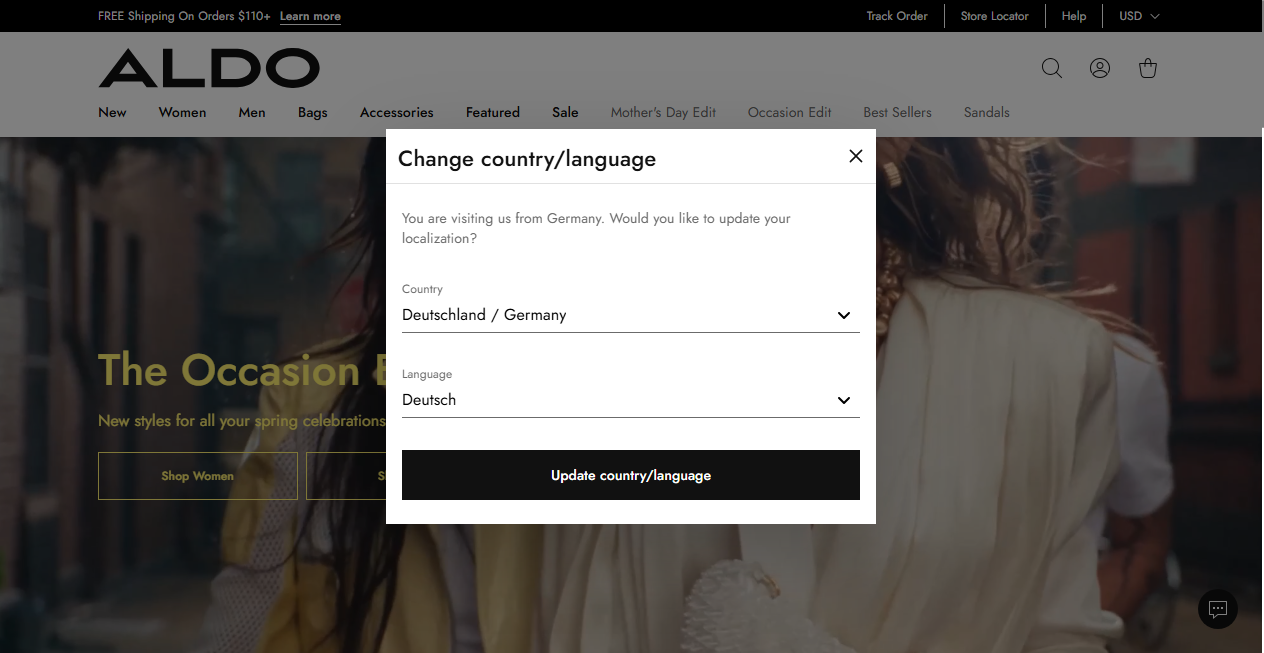
Task: Expand the Country dropdown
Action: pos(630,315)
